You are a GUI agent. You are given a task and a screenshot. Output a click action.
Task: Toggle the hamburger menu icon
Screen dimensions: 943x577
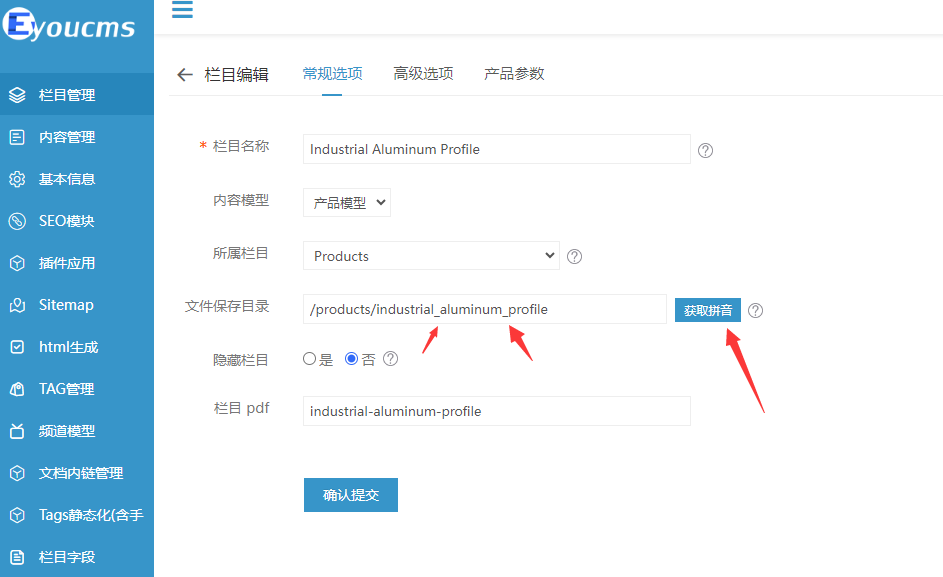pos(182,9)
